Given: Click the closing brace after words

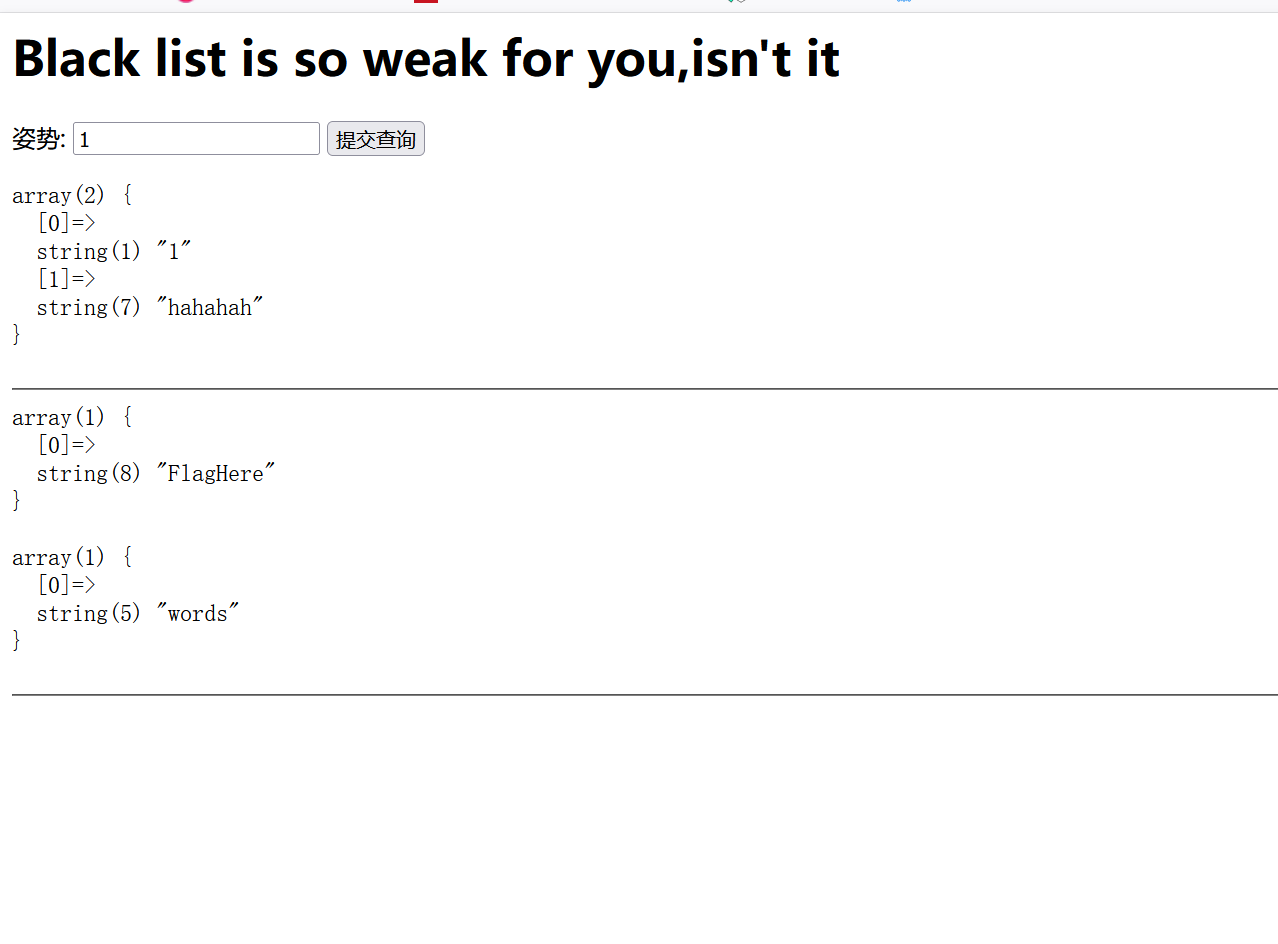Looking at the screenshot, I should pyautogui.click(x=17, y=641).
